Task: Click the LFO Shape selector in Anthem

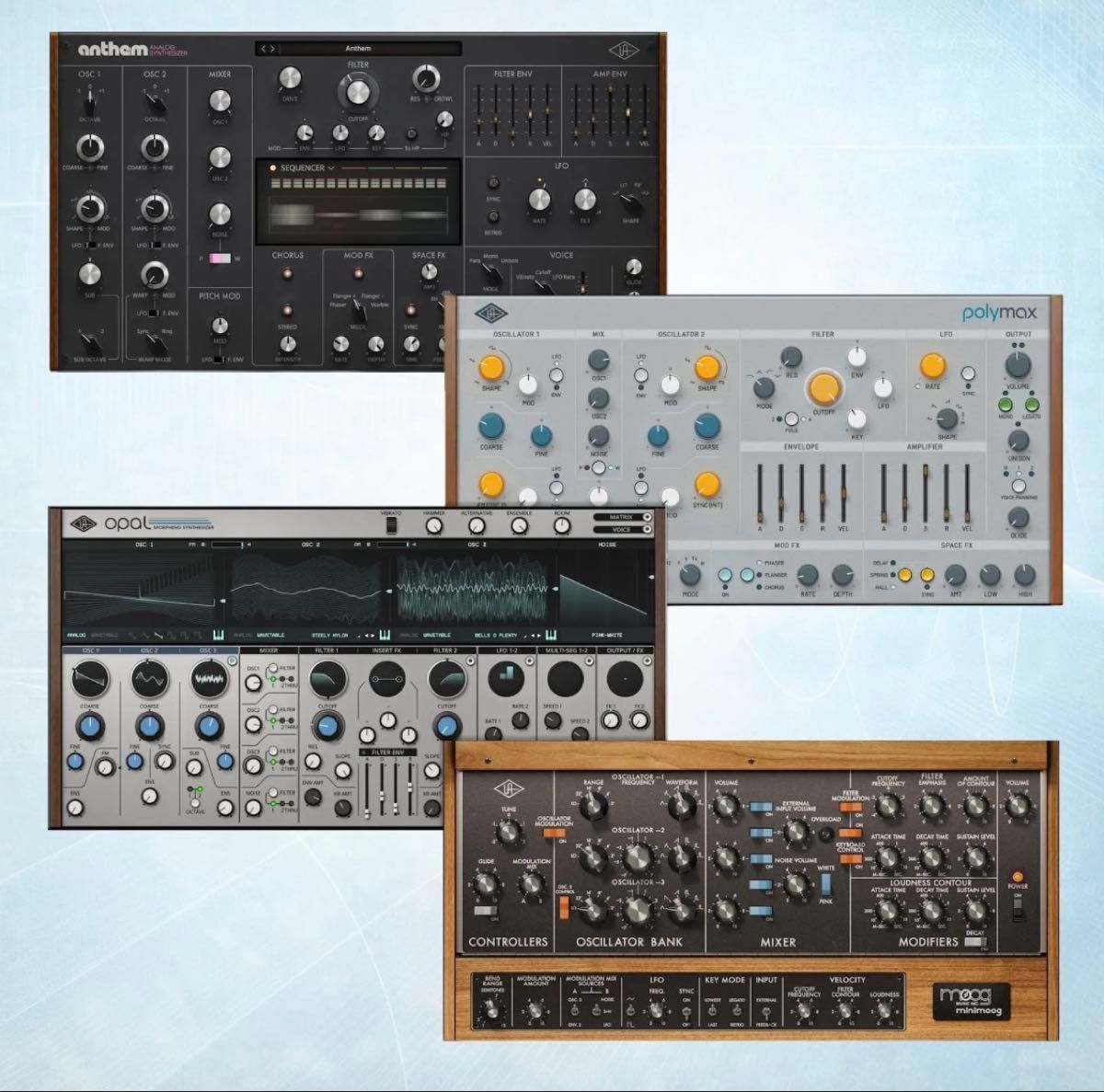Action: point(630,201)
